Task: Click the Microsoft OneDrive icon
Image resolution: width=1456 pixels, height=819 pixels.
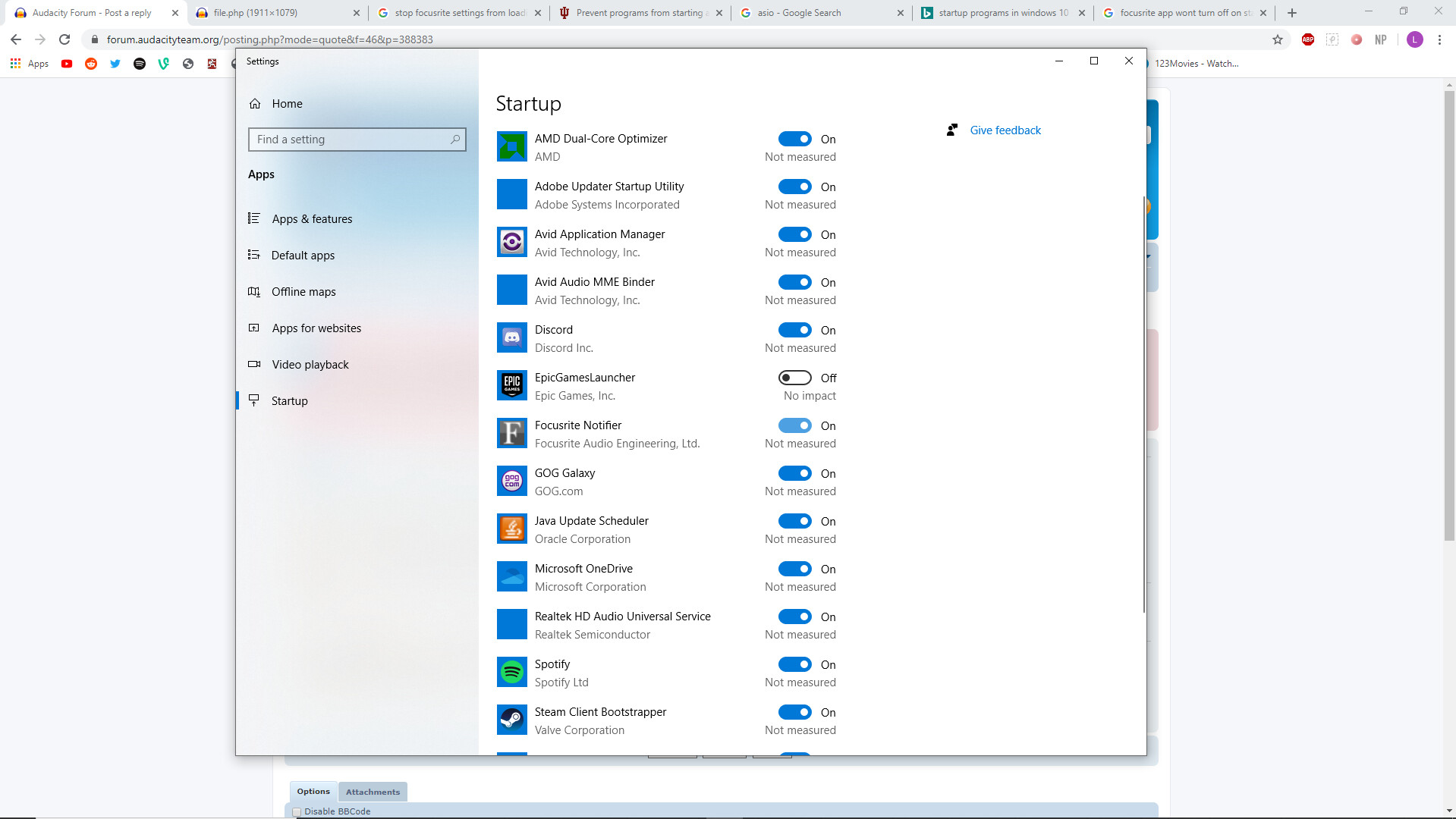Action: click(511, 576)
